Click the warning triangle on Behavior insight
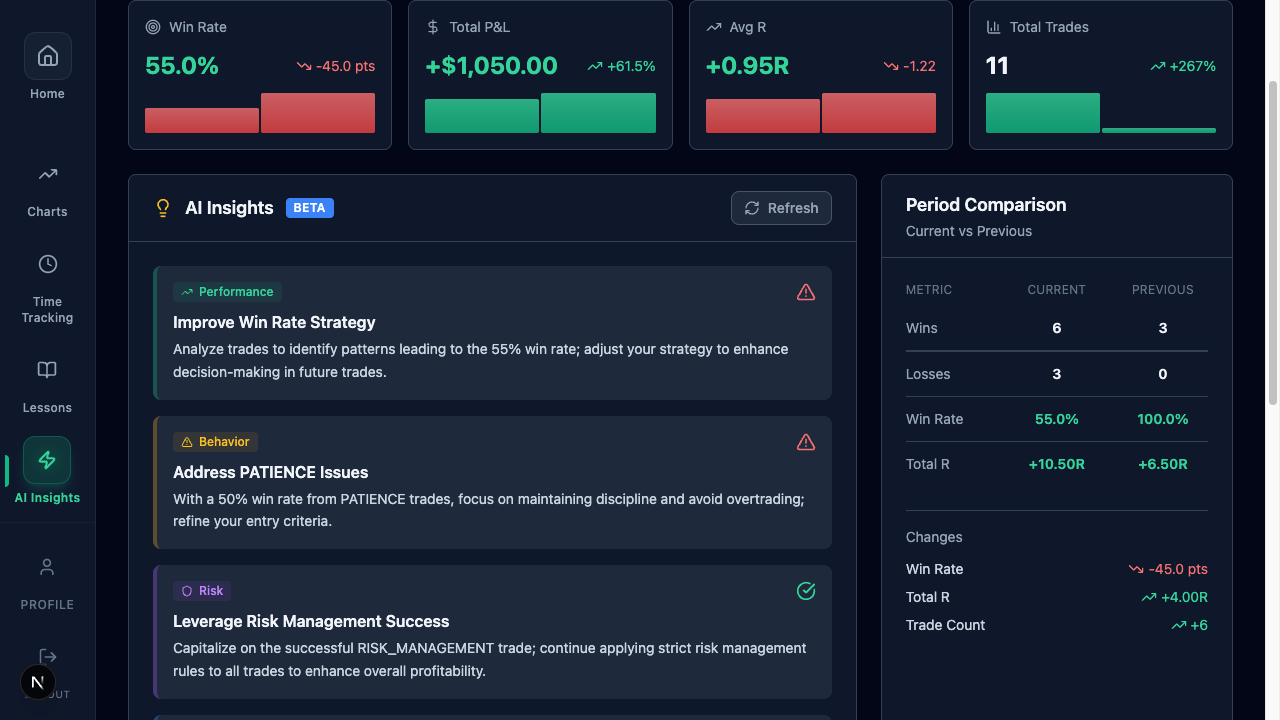This screenshot has height=720, width=1280. click(806, 442)
